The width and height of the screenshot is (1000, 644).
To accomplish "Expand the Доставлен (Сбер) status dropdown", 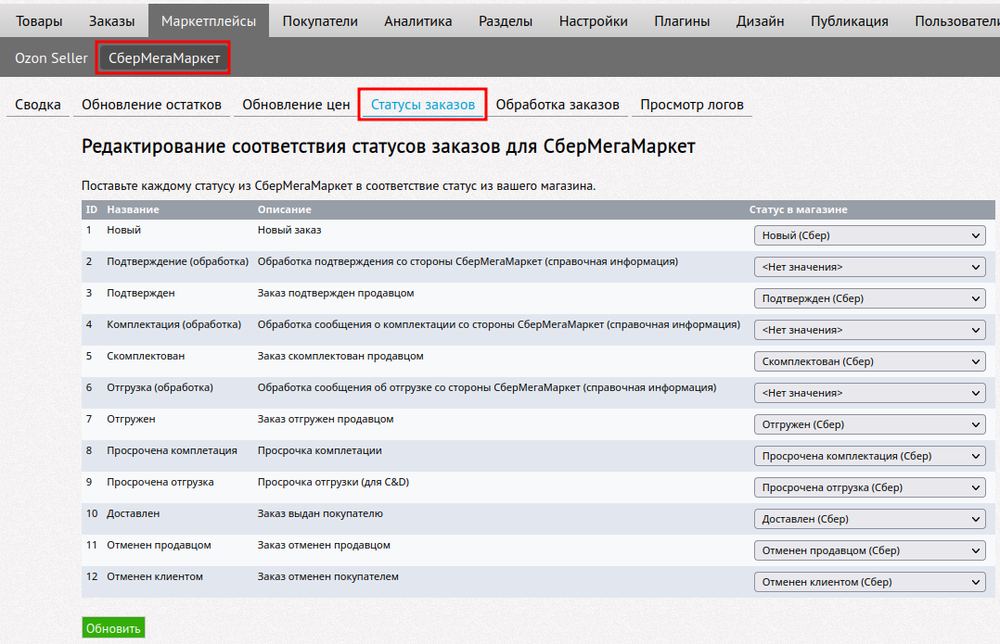I will (x=869, y=519).
